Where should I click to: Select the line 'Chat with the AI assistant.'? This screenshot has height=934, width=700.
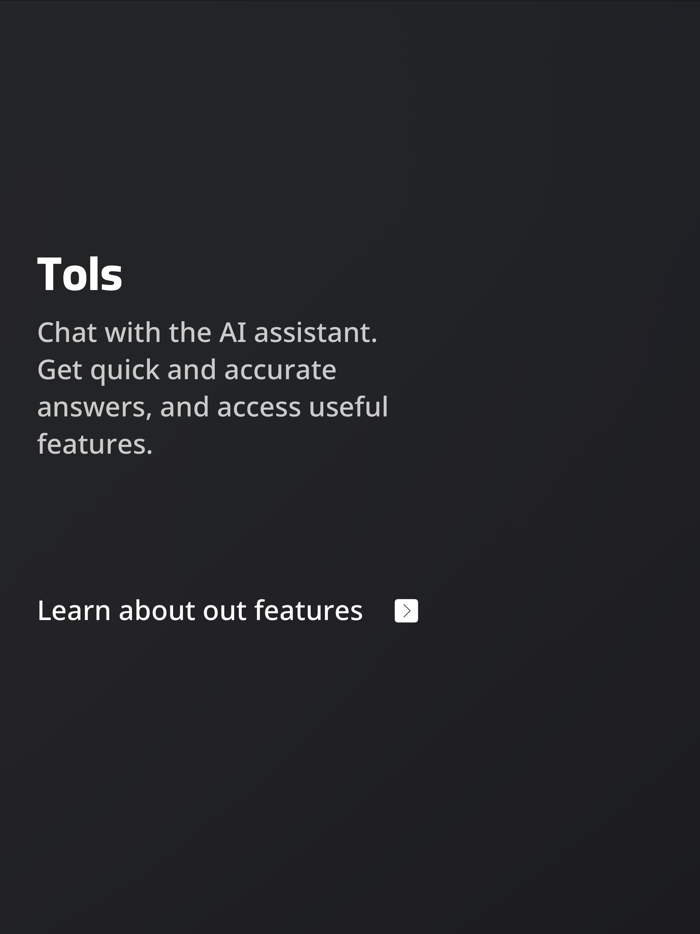click(204, 332)
